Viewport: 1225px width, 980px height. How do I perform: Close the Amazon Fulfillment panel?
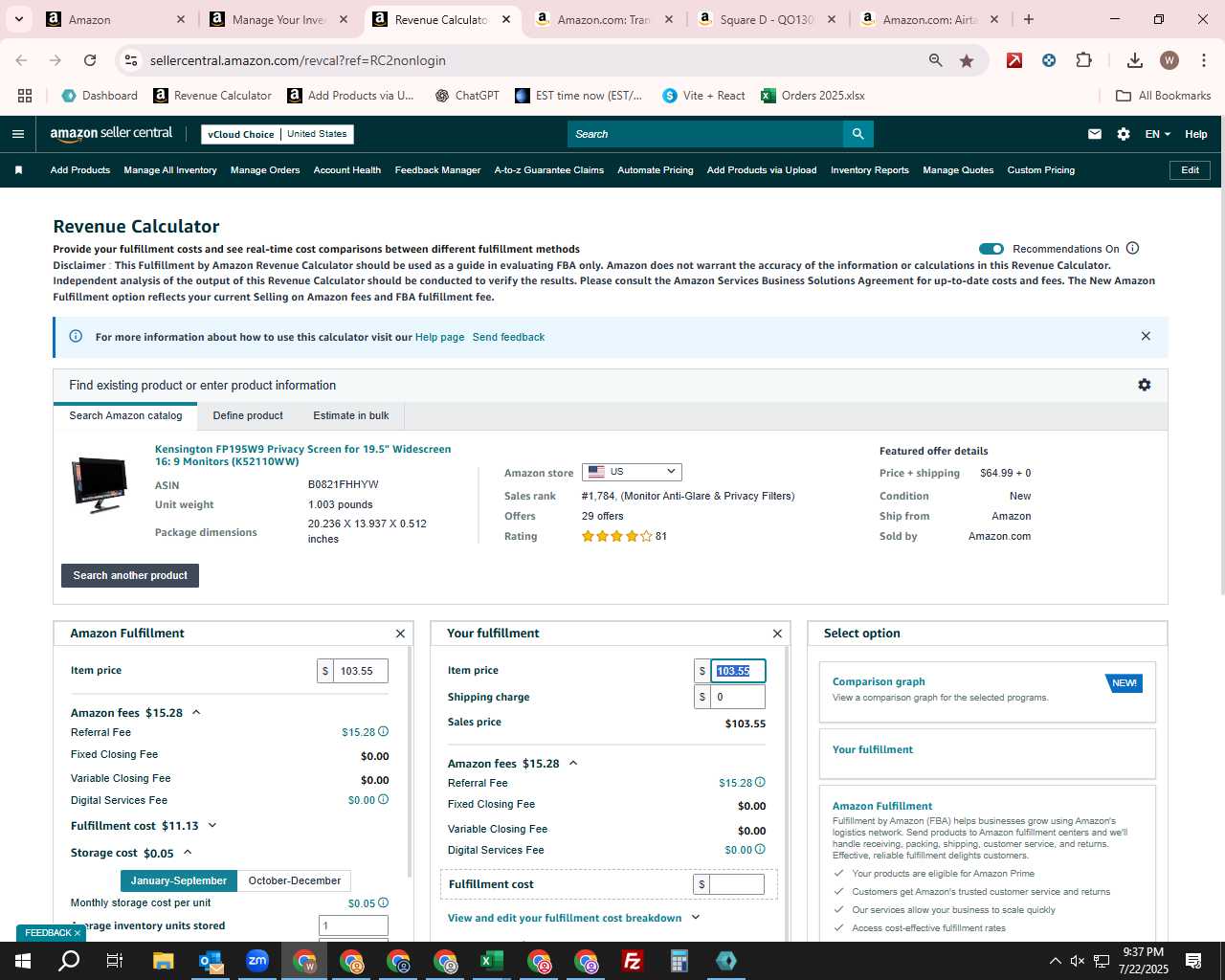[400, 634]
